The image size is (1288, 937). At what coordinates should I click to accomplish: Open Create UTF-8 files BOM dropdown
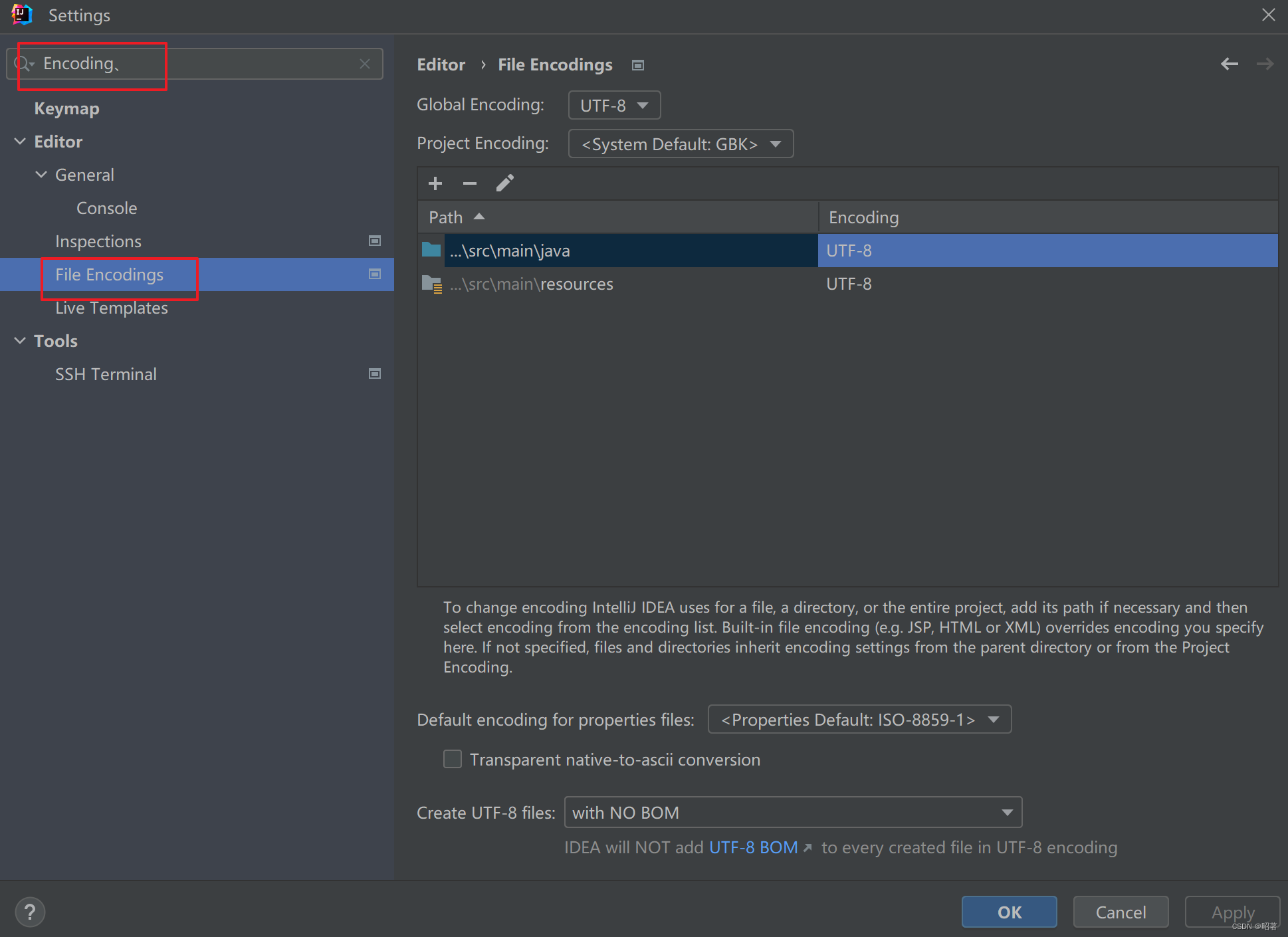pyautogui.click(x=792, y=812)
